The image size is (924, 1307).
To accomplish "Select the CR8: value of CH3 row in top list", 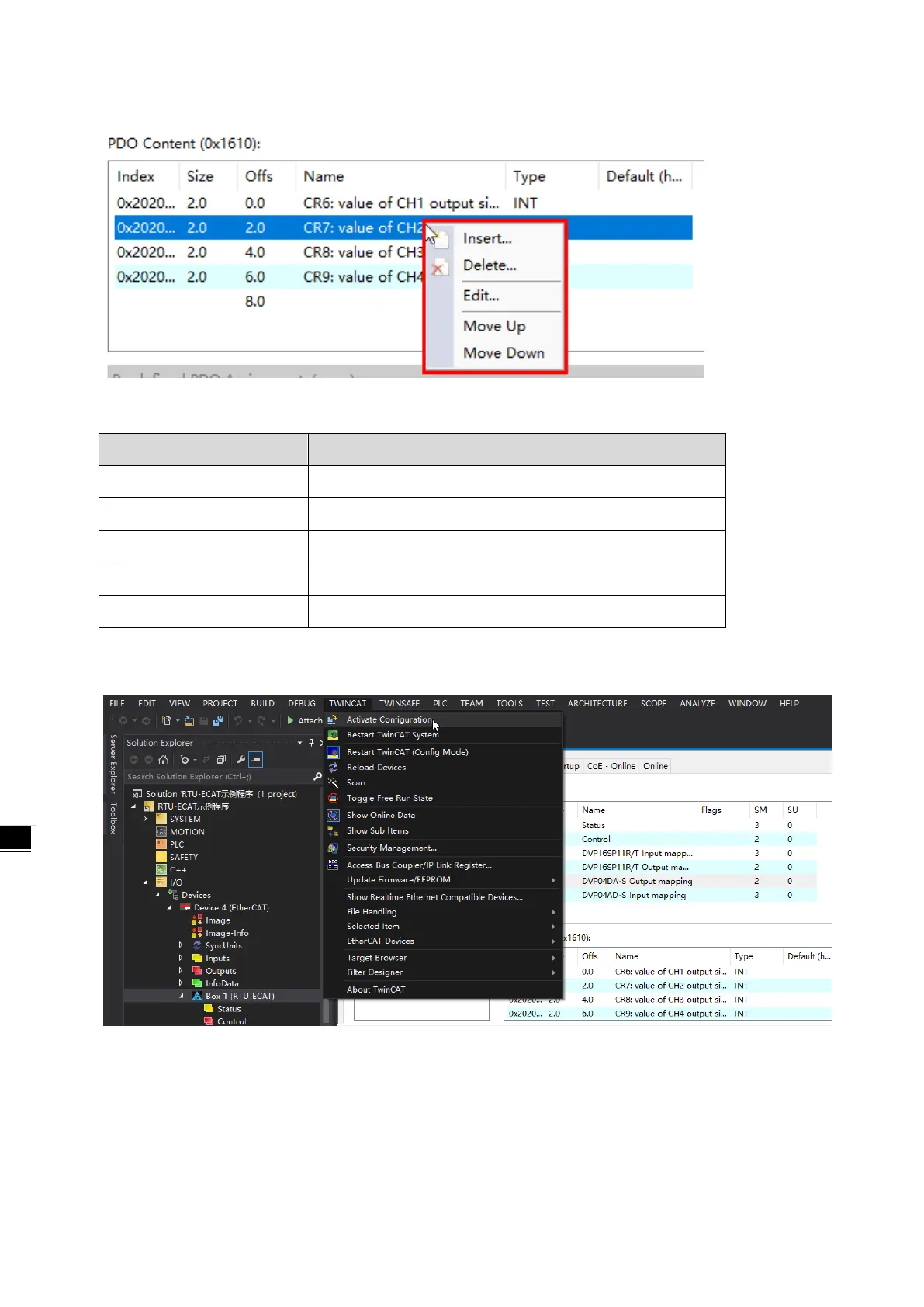I will click(403, 252).
